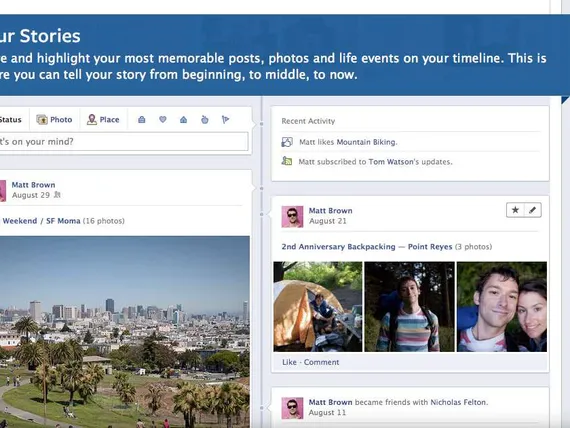Click the pencil edit icon on August 21 post

pyautogui.click(x=533, y=210)
